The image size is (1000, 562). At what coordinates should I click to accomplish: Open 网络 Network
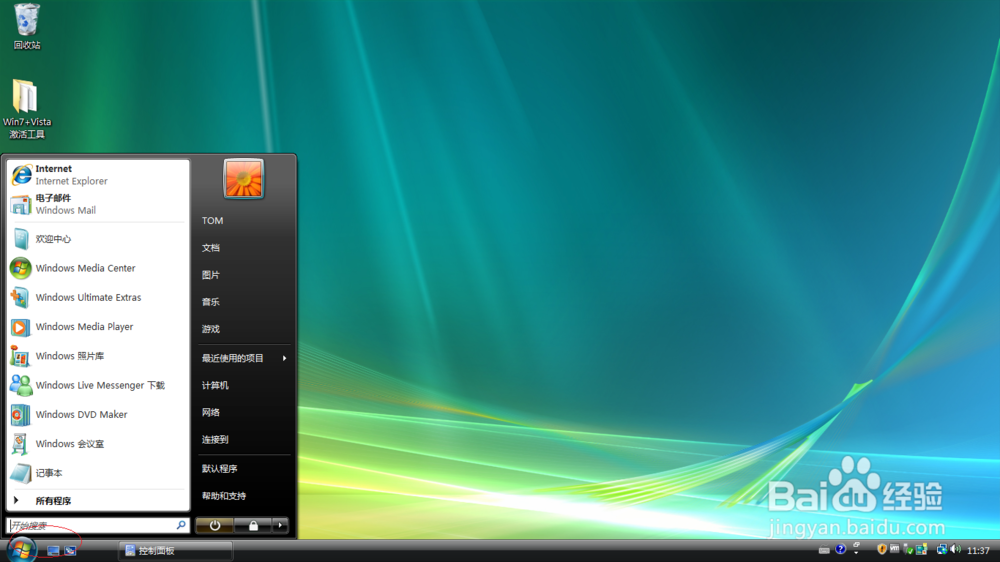[244, 413]
